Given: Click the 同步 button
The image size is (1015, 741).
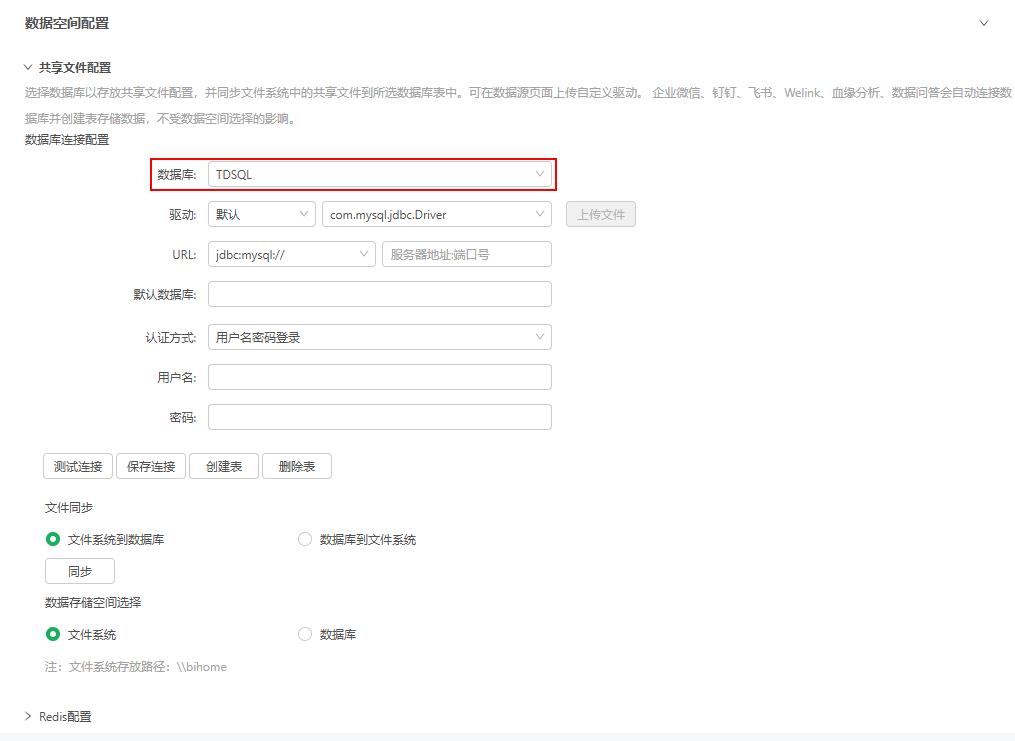Looking at the screenshot, I should pos(80,571).
